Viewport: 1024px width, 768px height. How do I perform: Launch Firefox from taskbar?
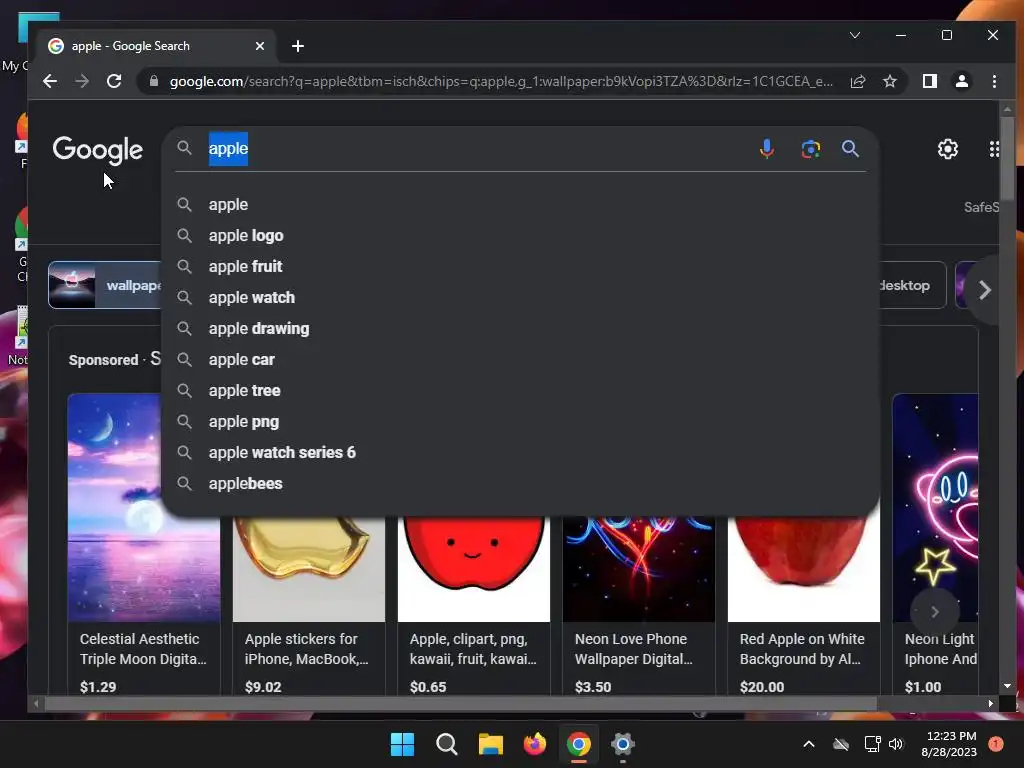pos(535,744)
